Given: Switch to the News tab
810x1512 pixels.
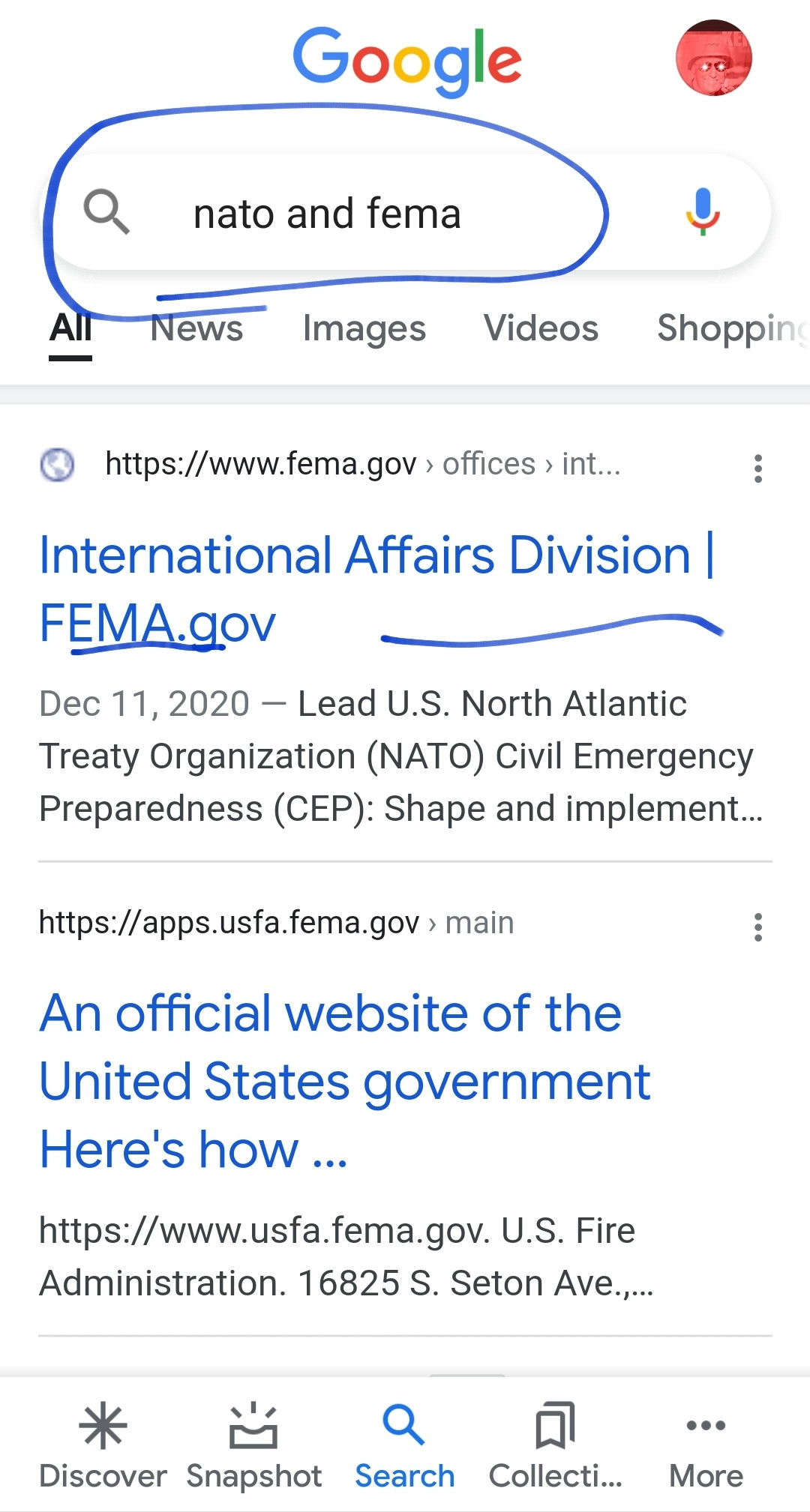Looking at the screenshot, I should (x=197, y=328).
